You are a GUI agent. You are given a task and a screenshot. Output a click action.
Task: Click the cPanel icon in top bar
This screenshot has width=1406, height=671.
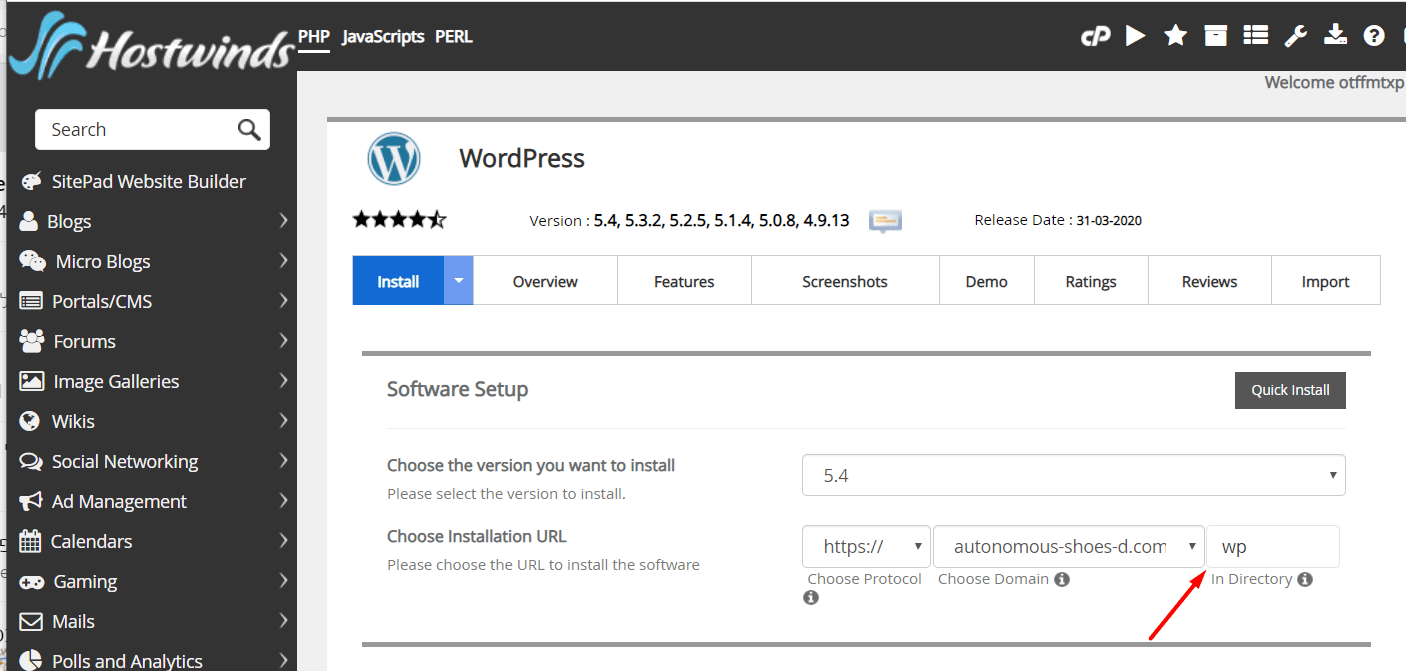(x=1095, y=37)
